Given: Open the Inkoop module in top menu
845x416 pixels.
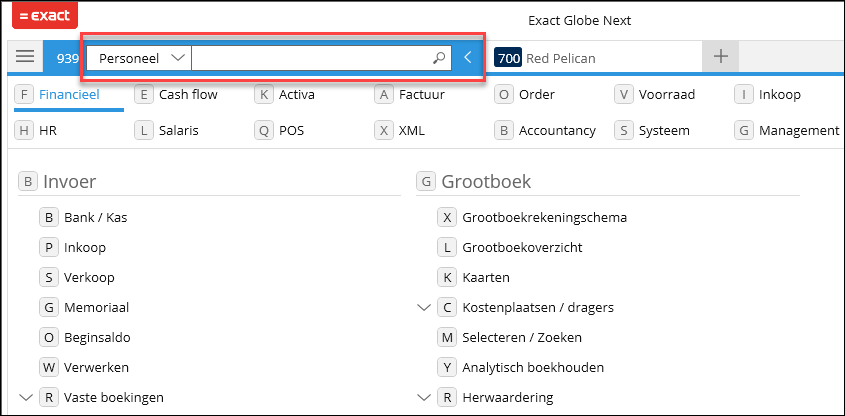Looking at the screenshot, I should coord(780,95).
